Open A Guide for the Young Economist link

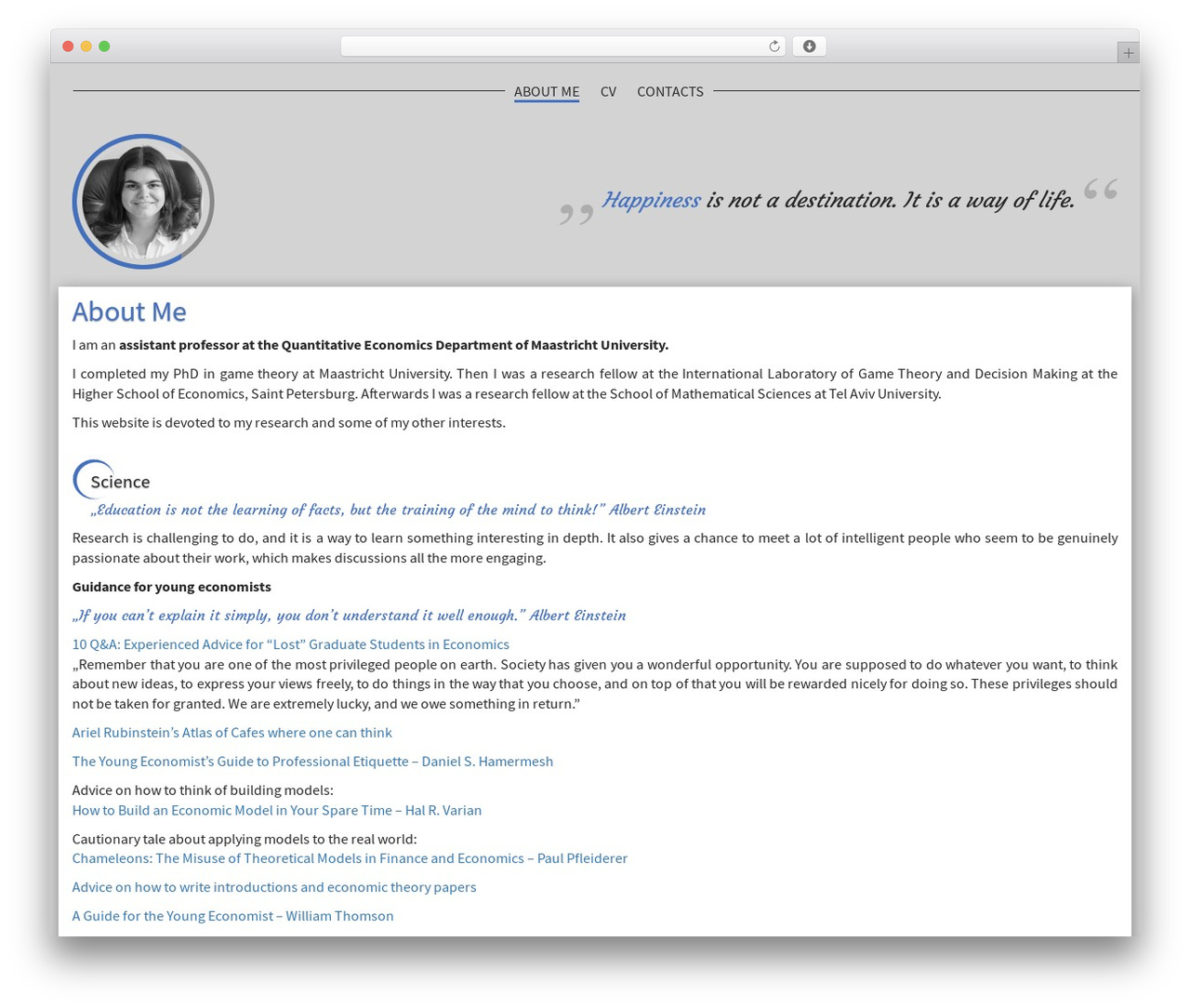[x=233, y=916]
